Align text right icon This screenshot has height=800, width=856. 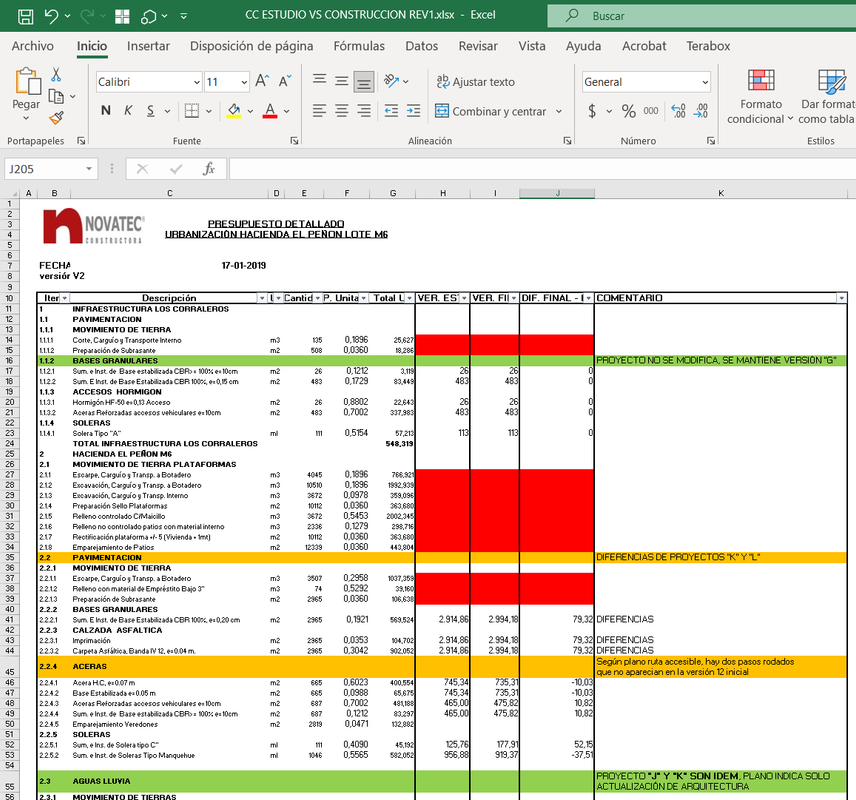[x=364, y=111]
